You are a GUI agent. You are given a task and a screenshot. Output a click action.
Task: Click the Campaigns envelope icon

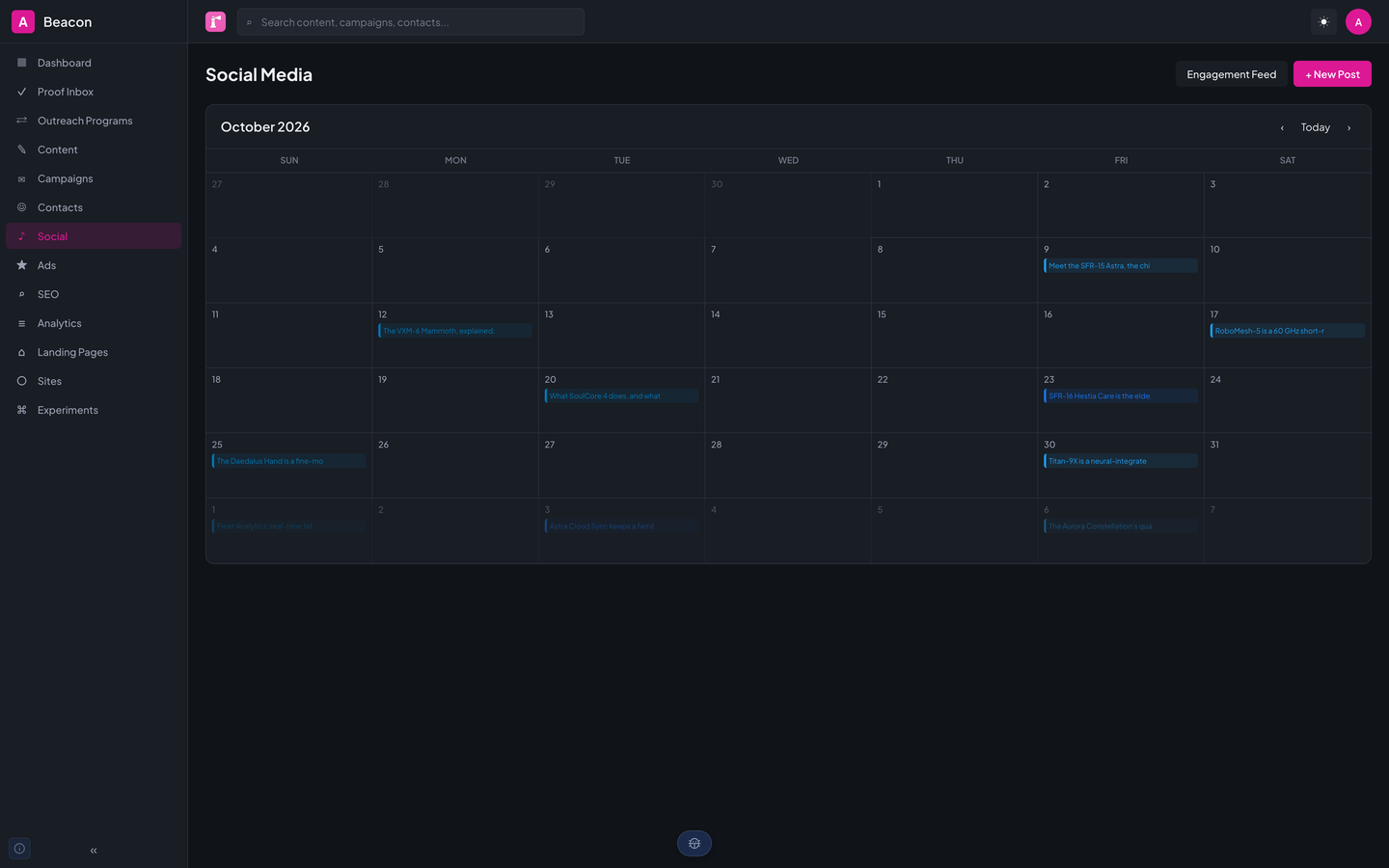tap(21, 178)
